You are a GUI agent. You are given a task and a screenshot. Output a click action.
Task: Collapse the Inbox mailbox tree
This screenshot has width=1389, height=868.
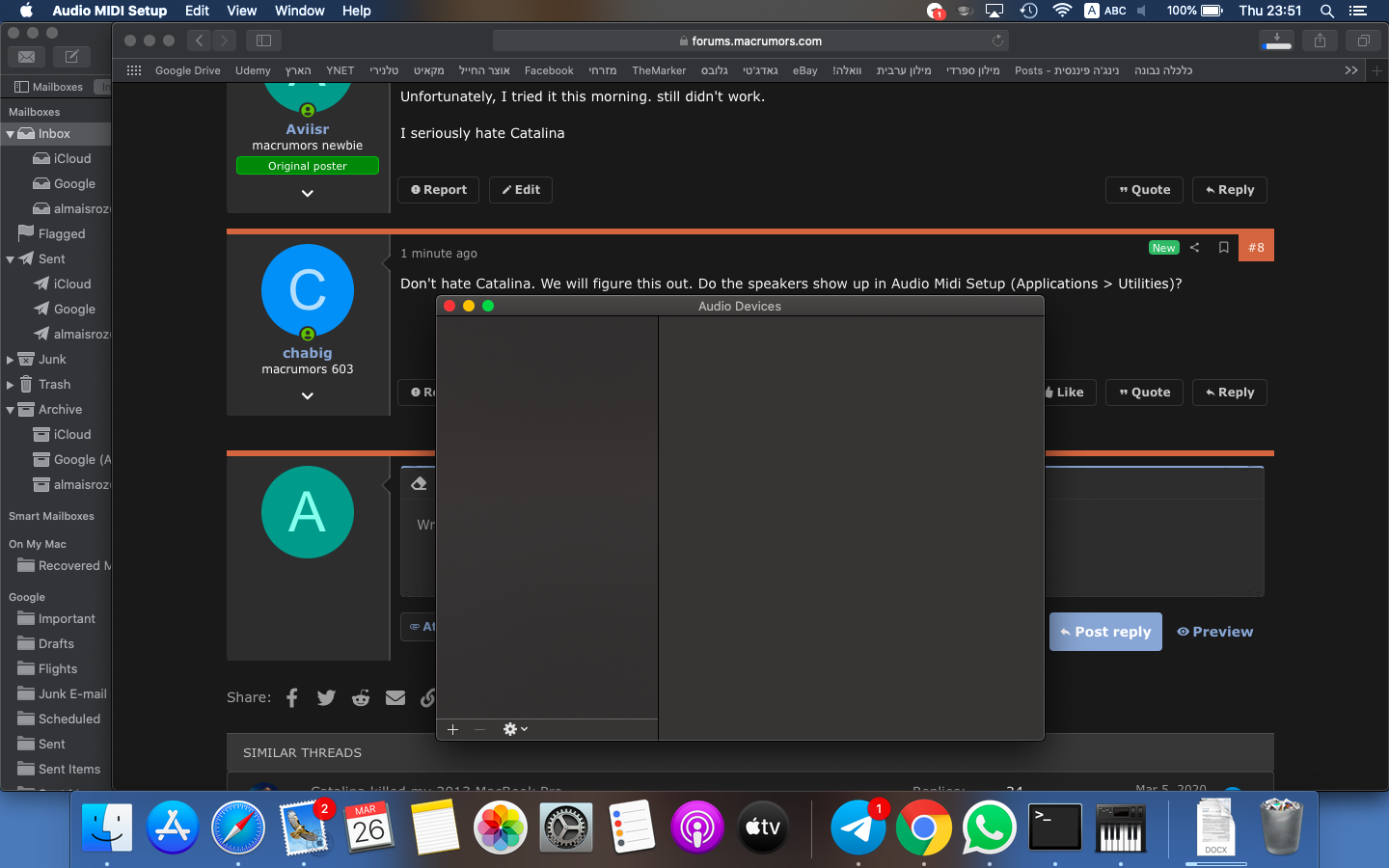pyautogui.click(x=10, y=134)
